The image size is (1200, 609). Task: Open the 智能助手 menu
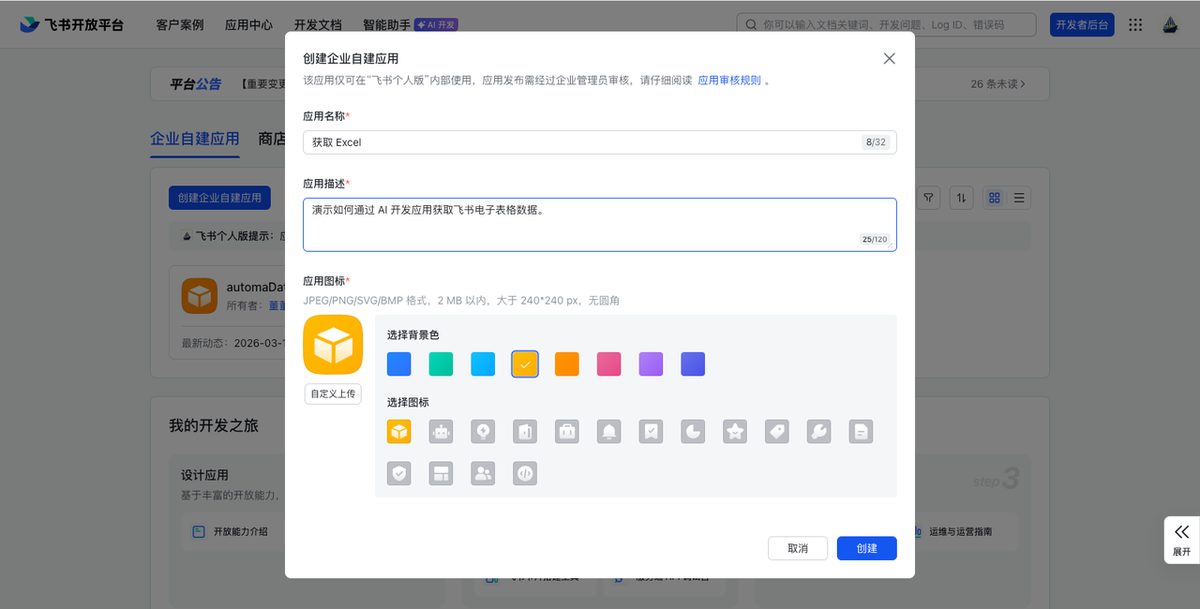click(x=386, y=25)
